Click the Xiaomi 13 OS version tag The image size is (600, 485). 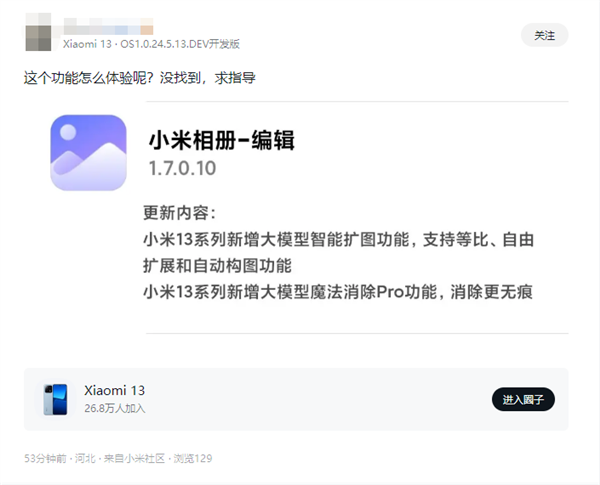click(x=151, y=44)
